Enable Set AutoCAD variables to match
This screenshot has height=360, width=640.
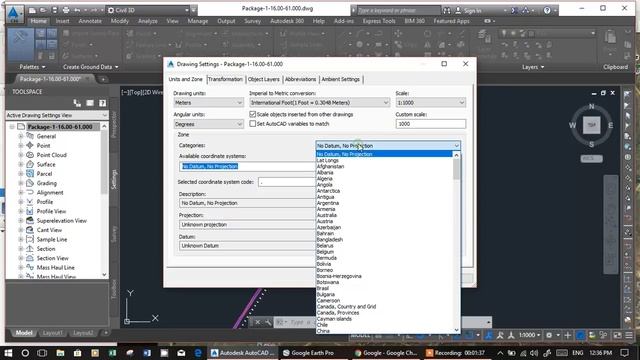point(253,124)
